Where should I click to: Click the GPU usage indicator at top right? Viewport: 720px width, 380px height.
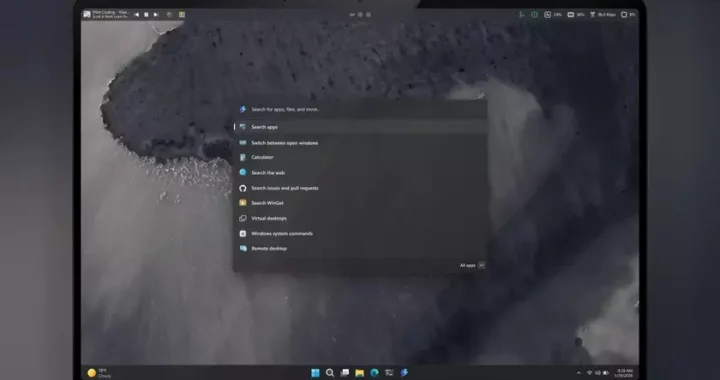pos(628,15)
